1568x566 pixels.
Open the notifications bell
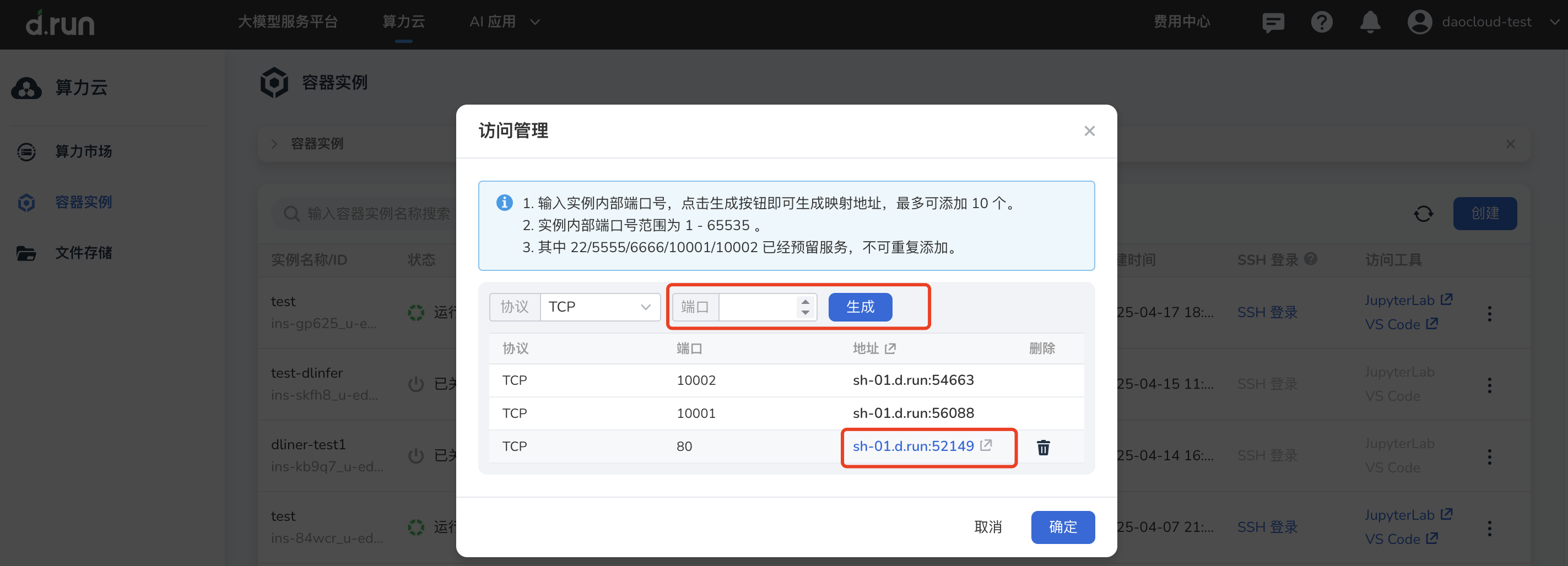pyautogui.click(x=1370, y=23)
